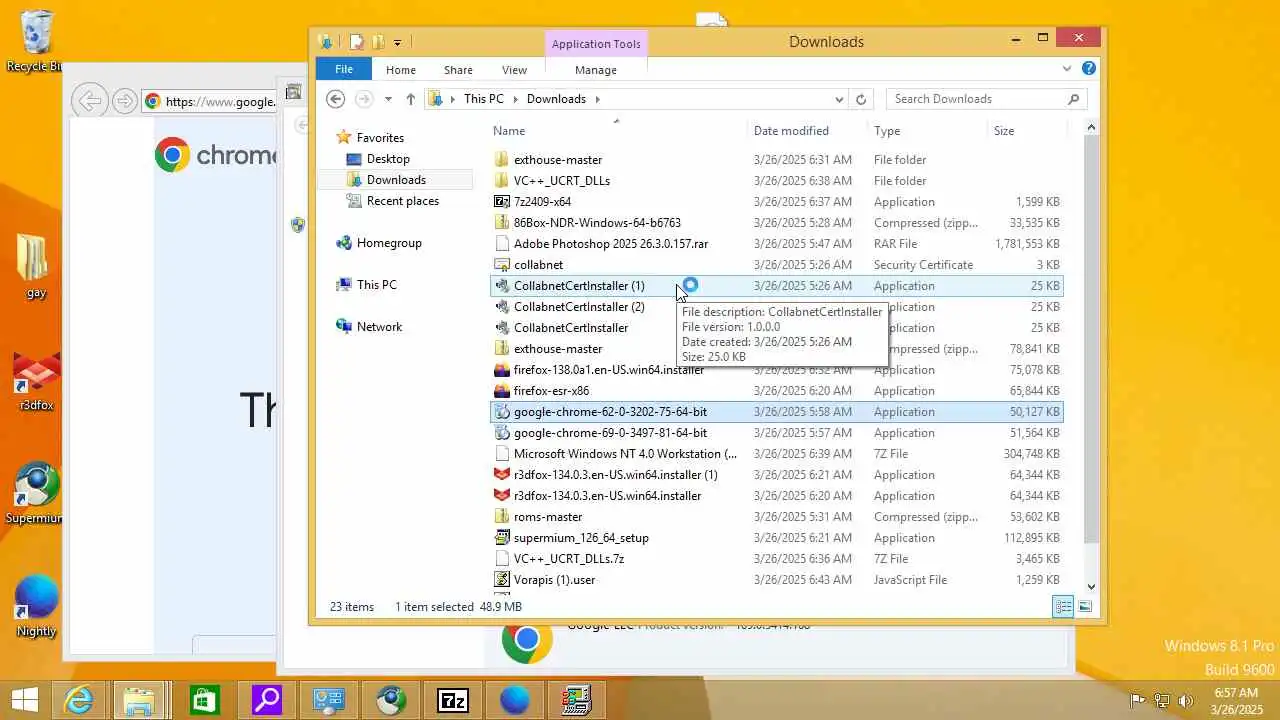Open the recent locations dropdown arrow
Viewport: 1280px width, 720px height.
387,99
